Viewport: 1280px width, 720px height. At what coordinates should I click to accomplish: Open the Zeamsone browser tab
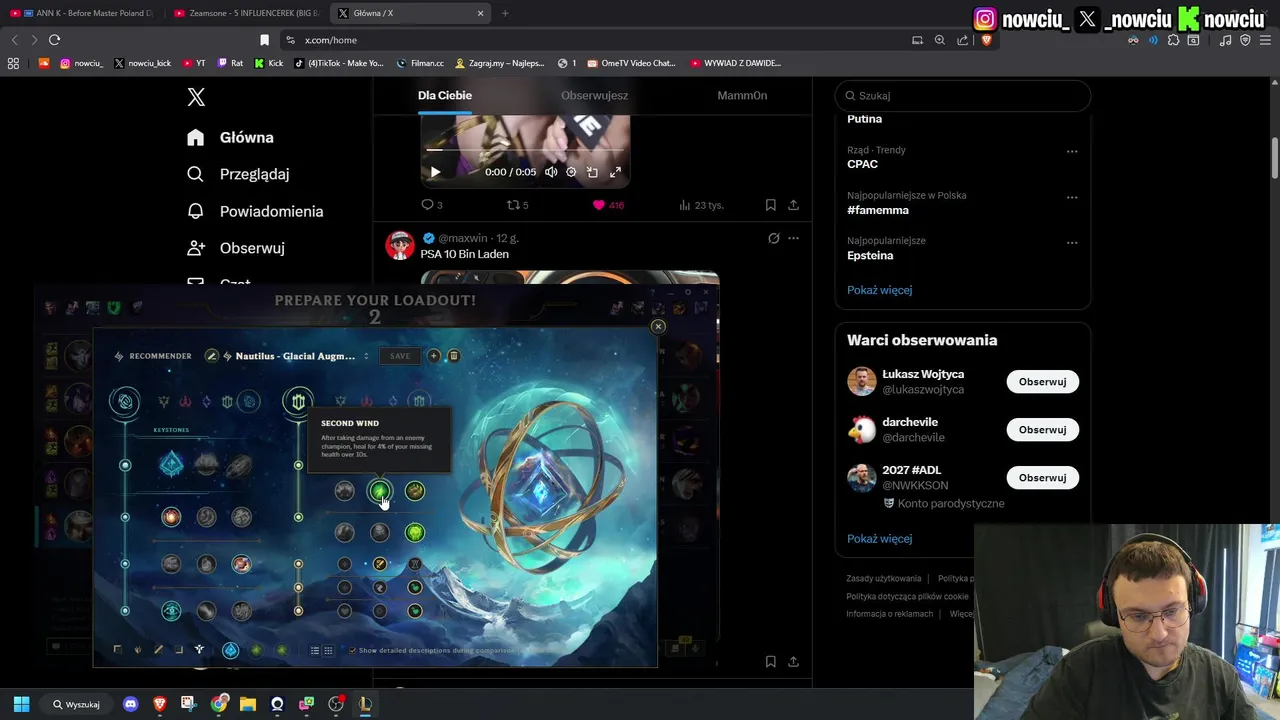coord(245,13)
